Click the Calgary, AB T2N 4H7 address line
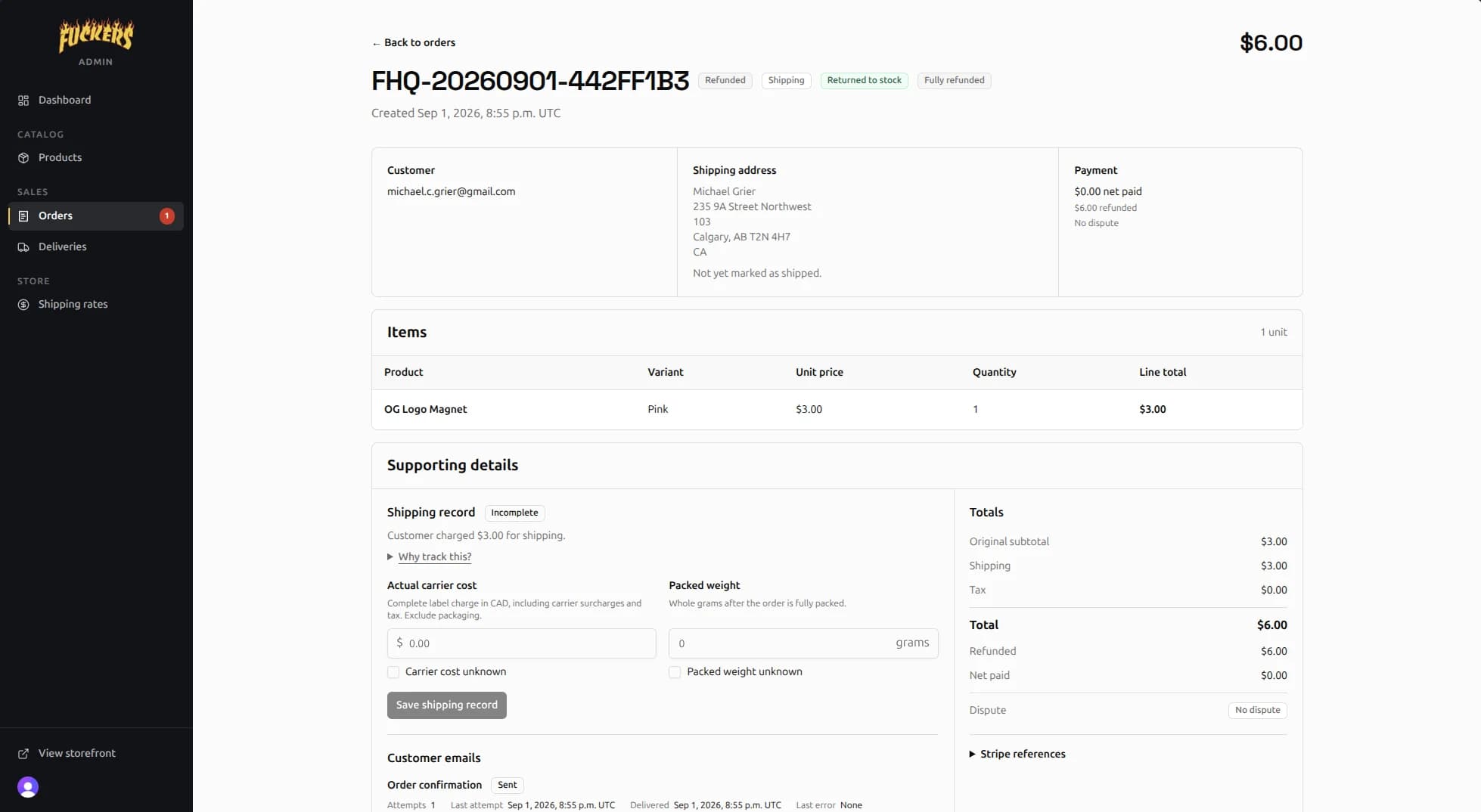 [x=741, y=237]
